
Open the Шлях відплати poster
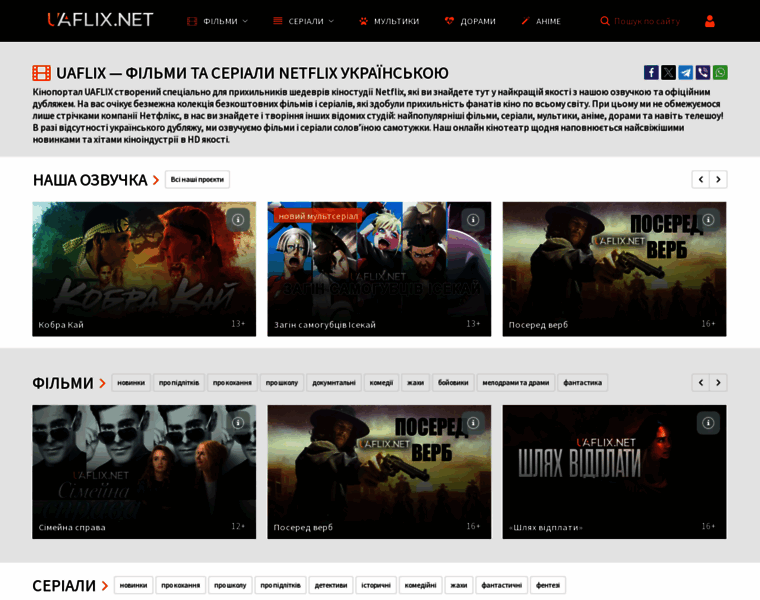[614, 472]
